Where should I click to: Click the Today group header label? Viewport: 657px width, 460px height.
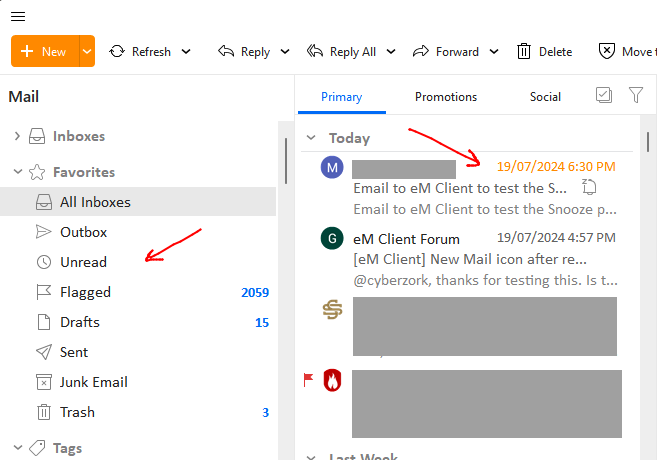tap(349, 138)
